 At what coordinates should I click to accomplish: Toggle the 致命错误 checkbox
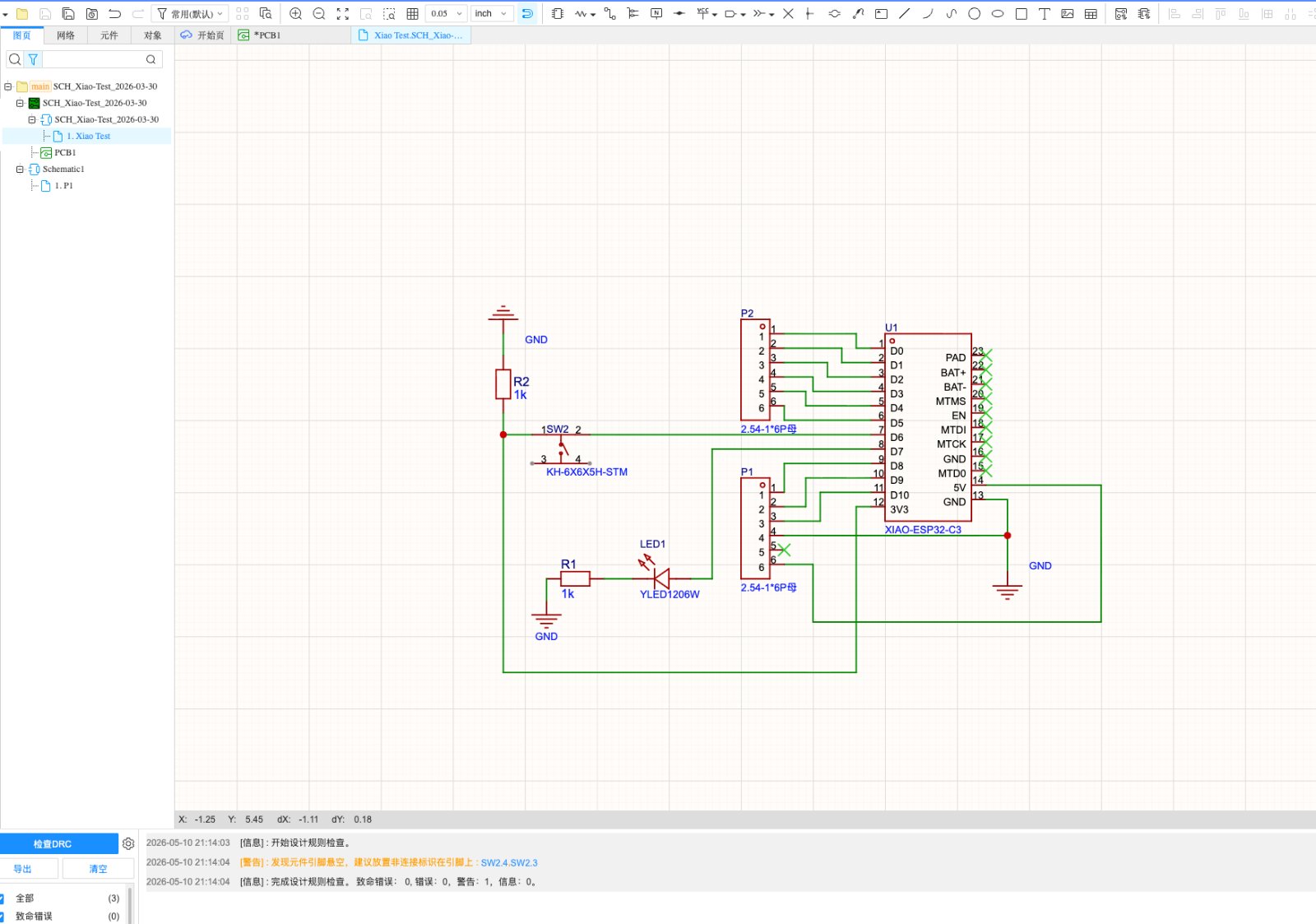[x=2, y=917]
